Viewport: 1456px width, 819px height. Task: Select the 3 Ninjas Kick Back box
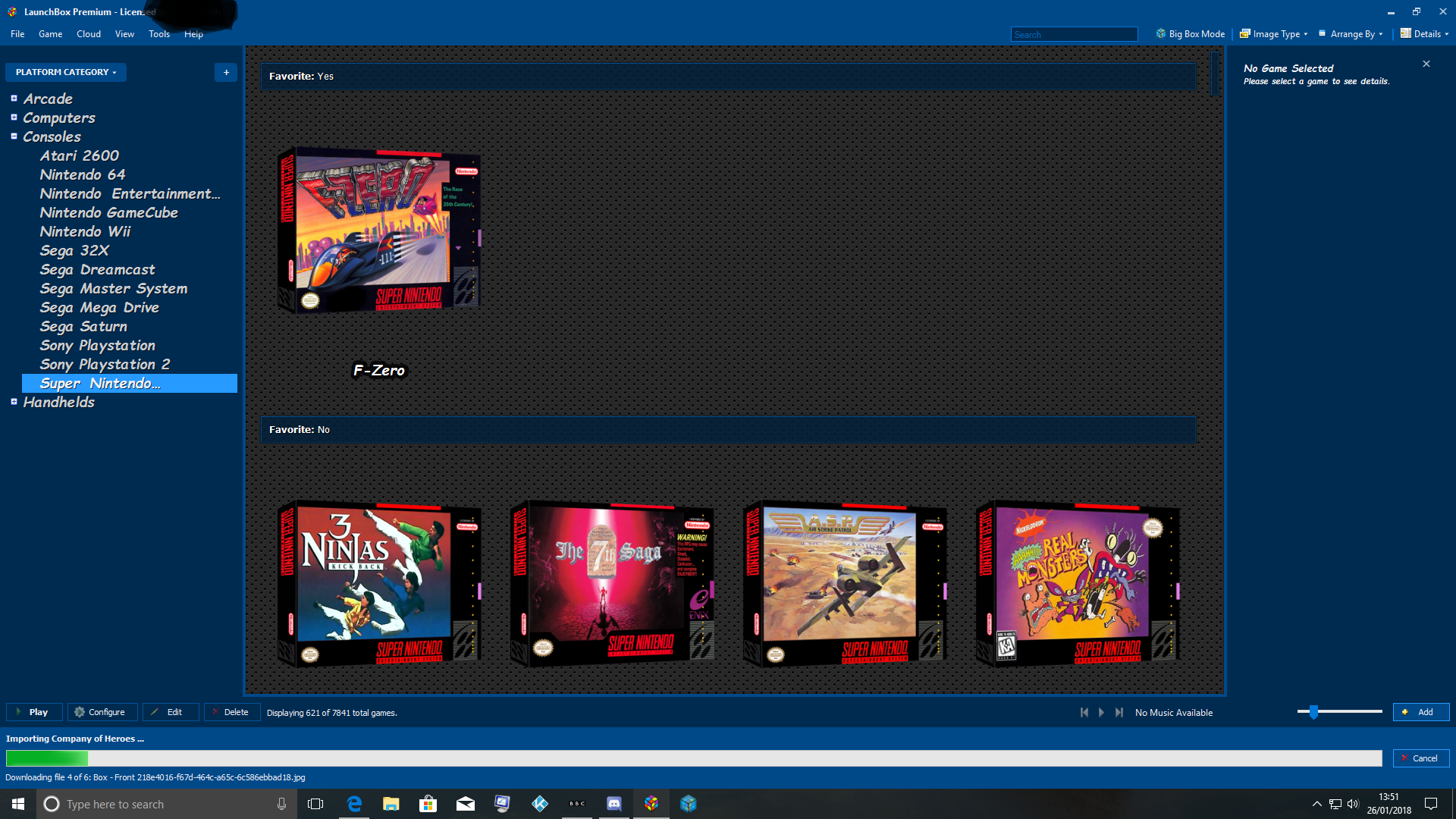379,584
